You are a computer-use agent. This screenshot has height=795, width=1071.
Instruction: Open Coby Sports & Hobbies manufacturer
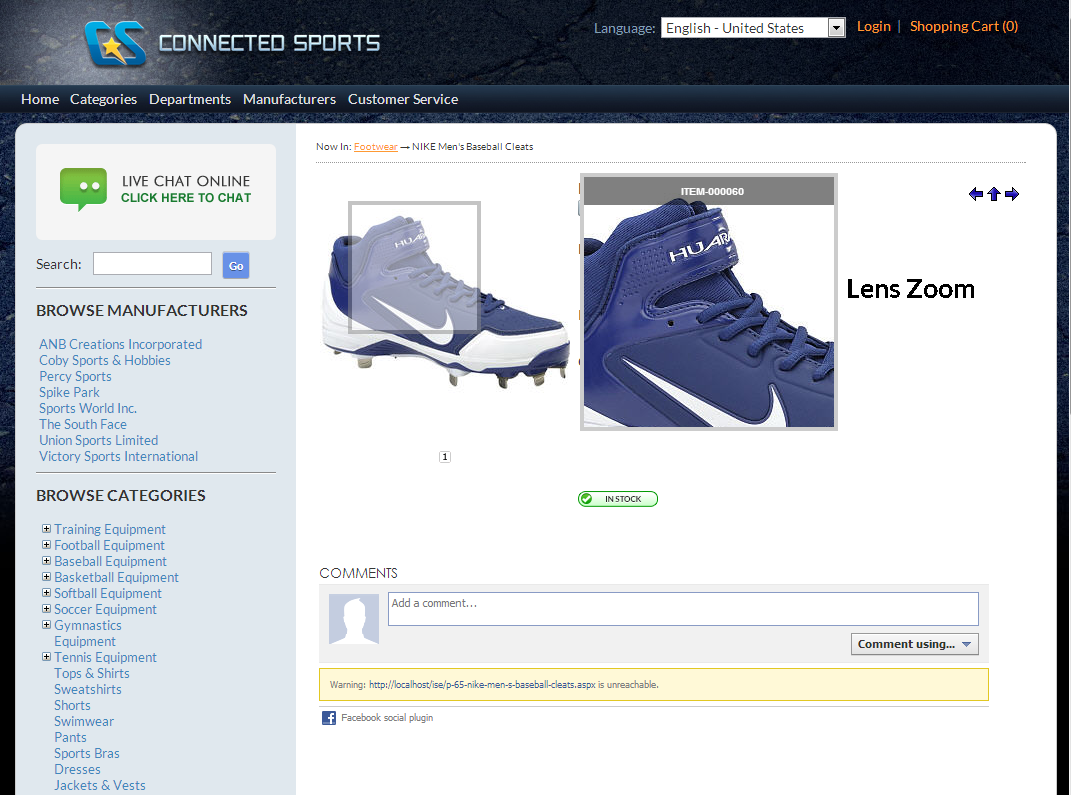(105, 360)
